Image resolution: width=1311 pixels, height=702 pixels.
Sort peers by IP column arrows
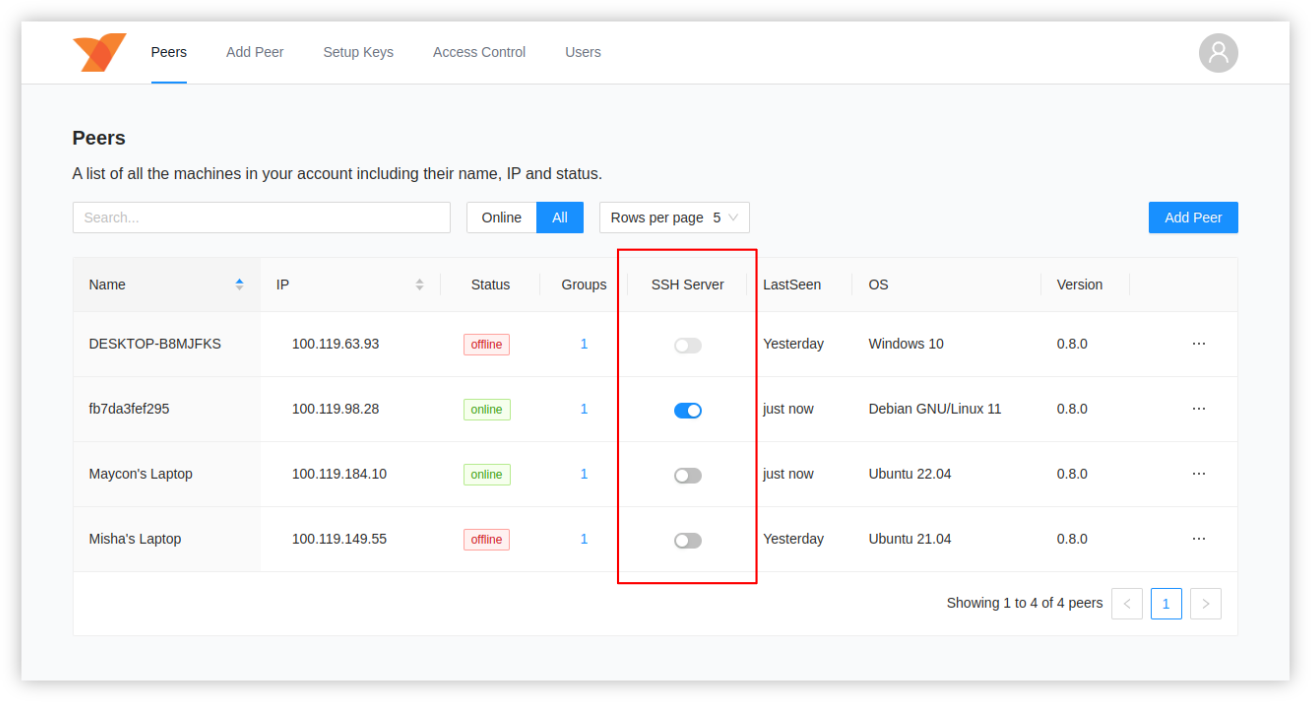[x=420, y=285]
